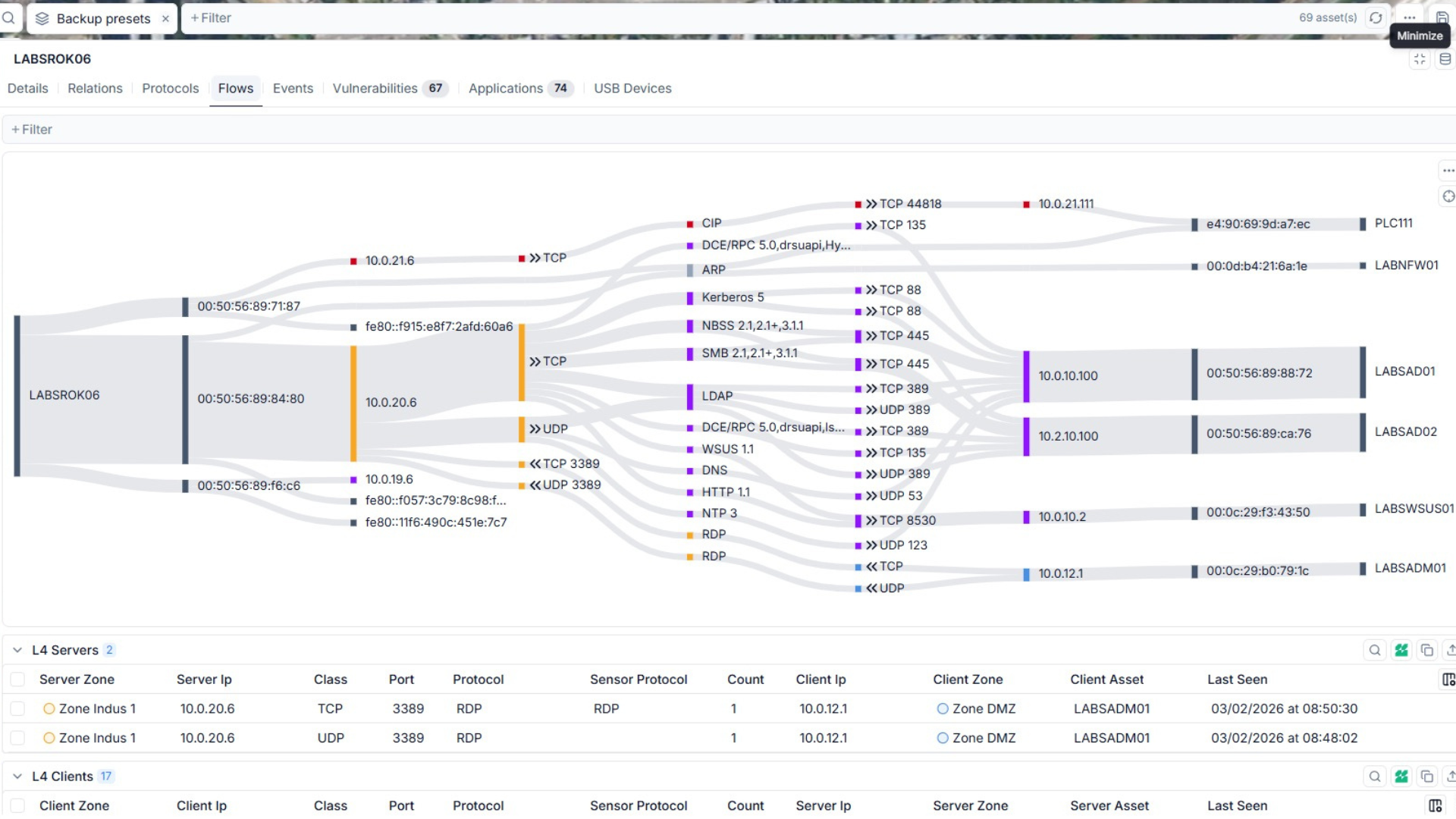Refresh the asset list
Image resolution: width=1456 pixels, height=819 pixels.
(x=1376, y=17)
